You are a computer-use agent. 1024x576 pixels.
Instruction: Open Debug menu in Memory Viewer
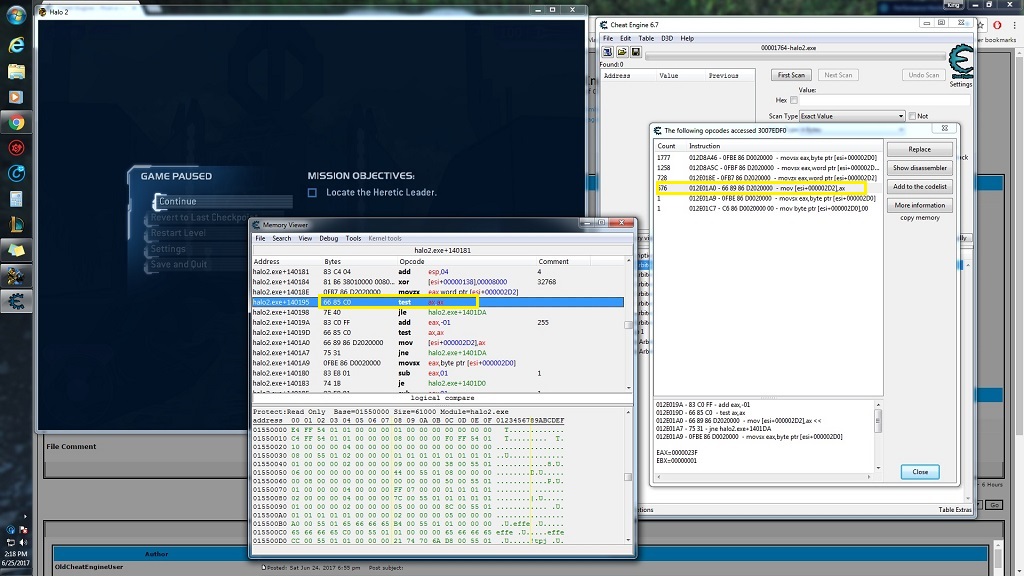(328, 238)
